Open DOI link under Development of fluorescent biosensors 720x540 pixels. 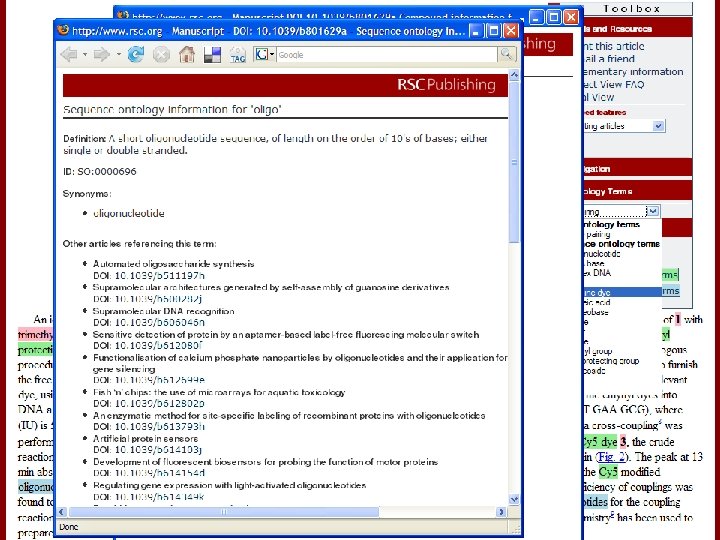point(159,473)
